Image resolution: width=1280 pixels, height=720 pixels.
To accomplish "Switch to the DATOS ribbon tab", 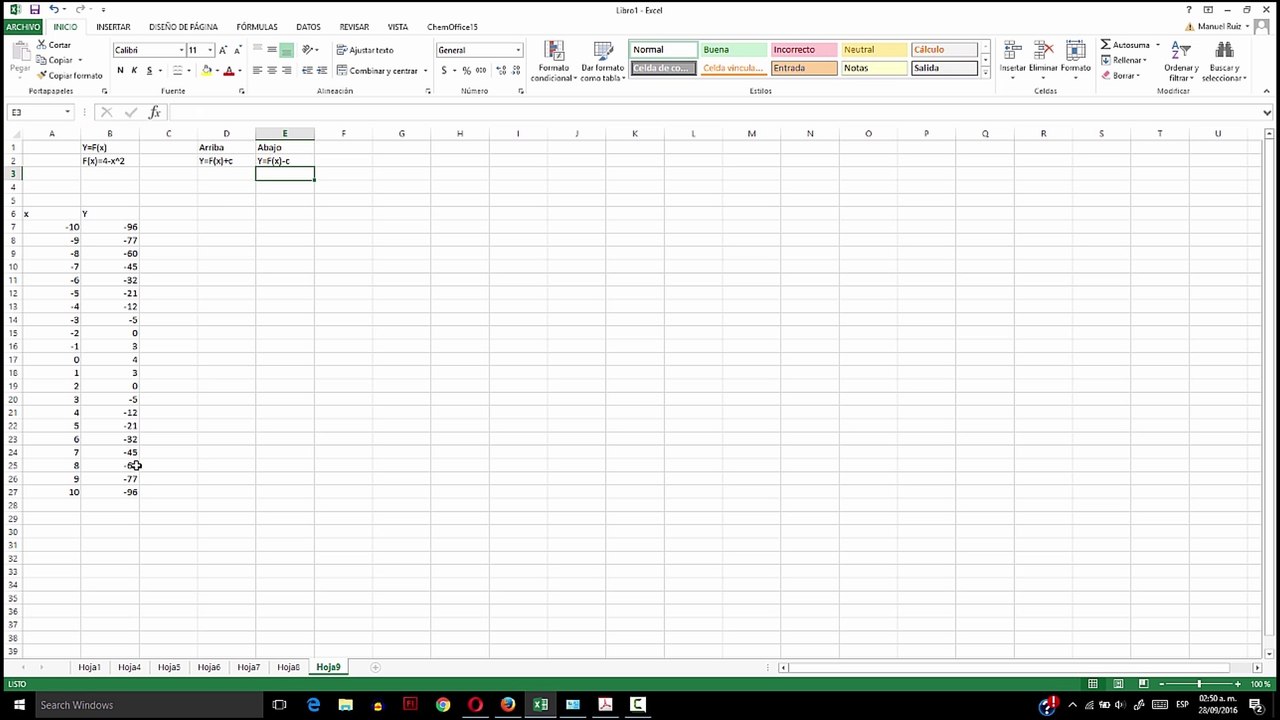I will pyautogui.click(x=308, y=27).
